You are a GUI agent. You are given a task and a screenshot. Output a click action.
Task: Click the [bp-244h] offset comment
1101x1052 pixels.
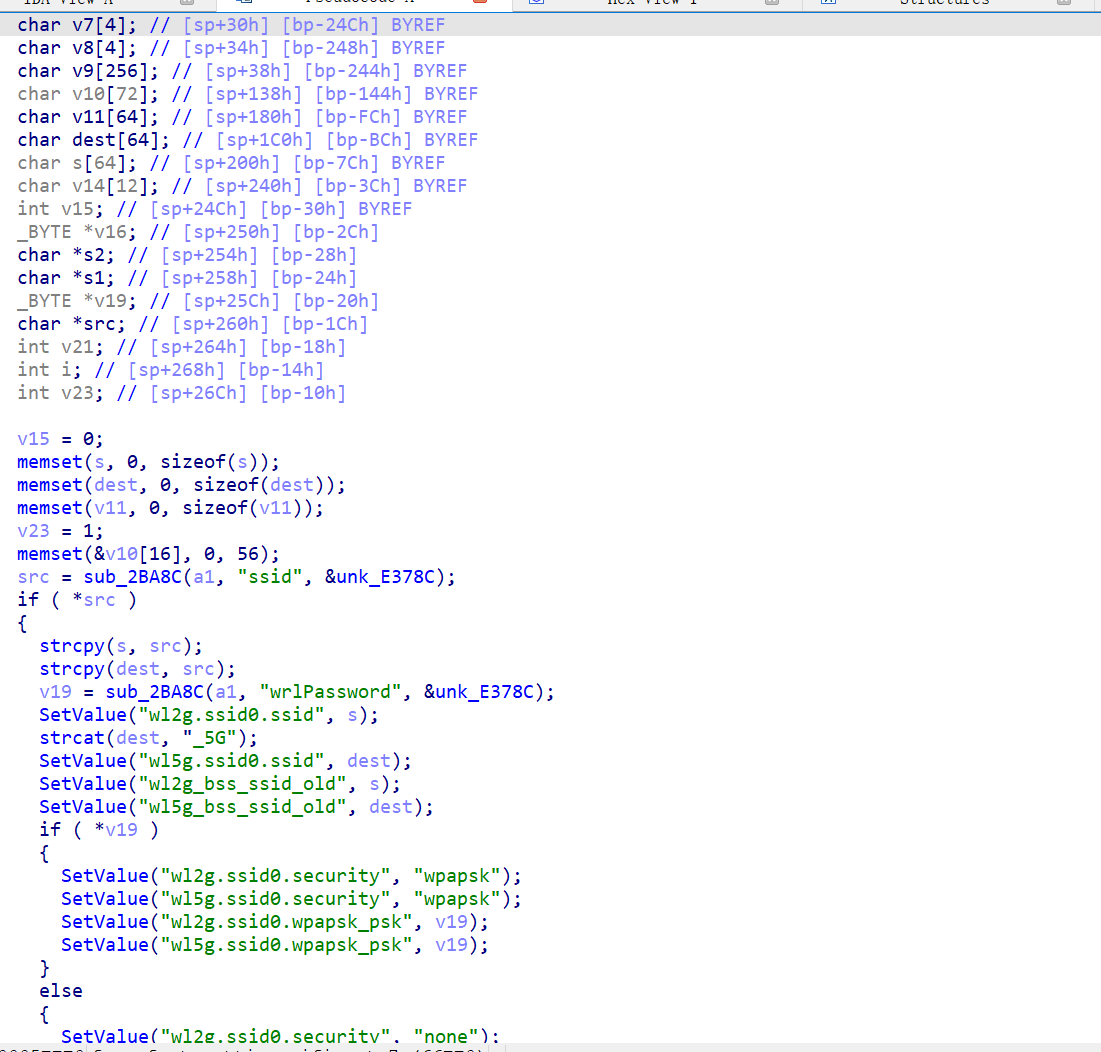(x=352, y=72)
